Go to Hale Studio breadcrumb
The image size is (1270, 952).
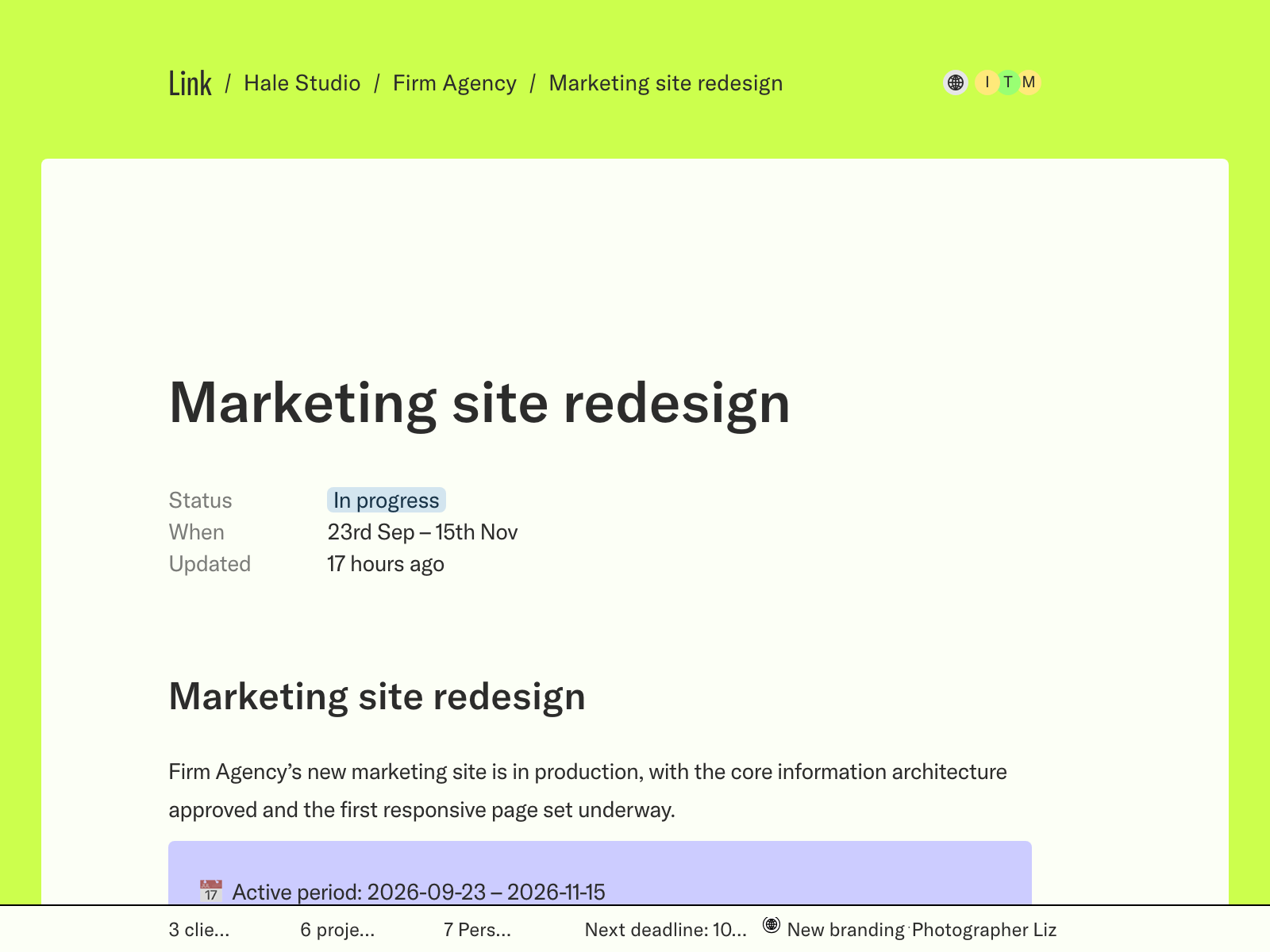click(302, 83)
